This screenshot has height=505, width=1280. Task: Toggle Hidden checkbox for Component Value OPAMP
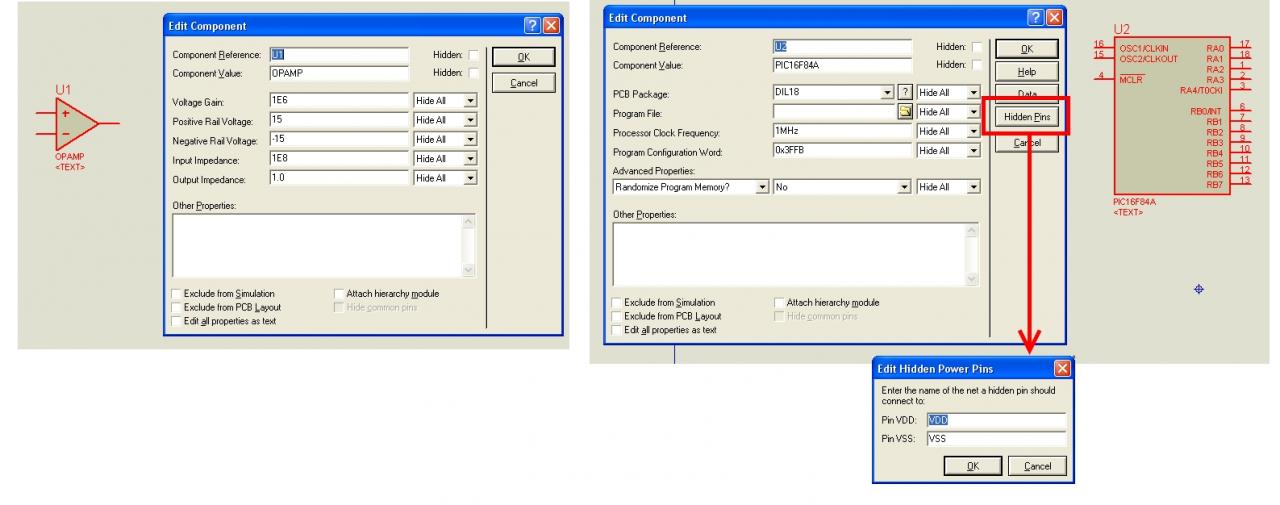pyautogui.click(x=474, y=73)
